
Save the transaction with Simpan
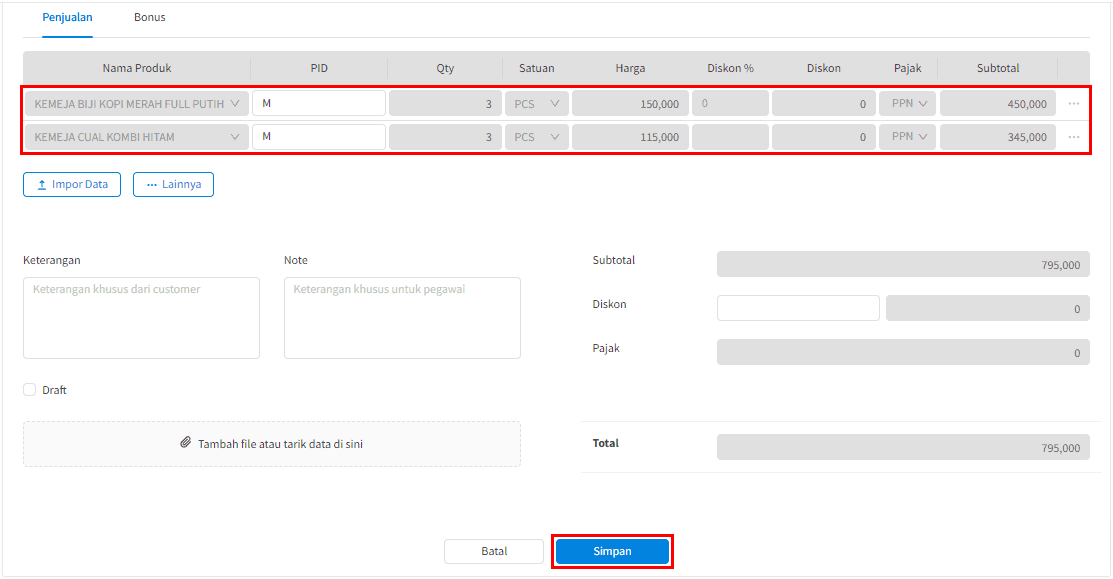[612, 551]
